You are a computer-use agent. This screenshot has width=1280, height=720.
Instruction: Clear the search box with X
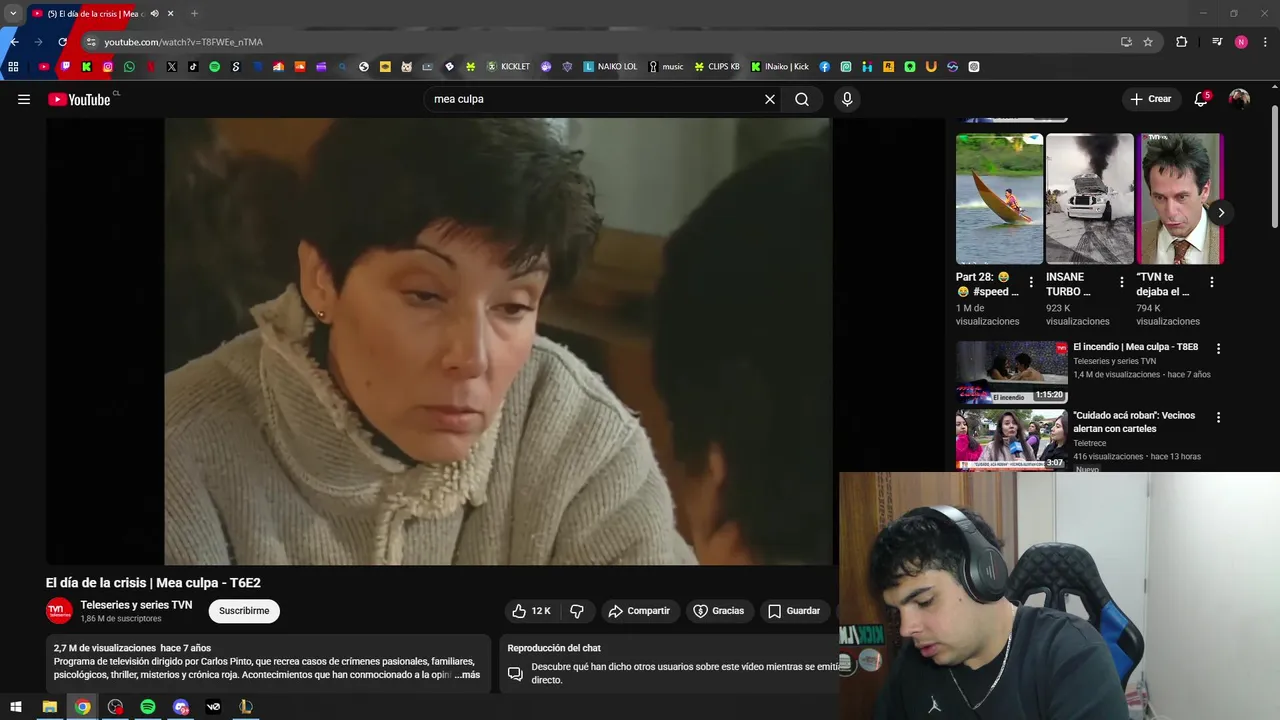[x=770, y=99]
